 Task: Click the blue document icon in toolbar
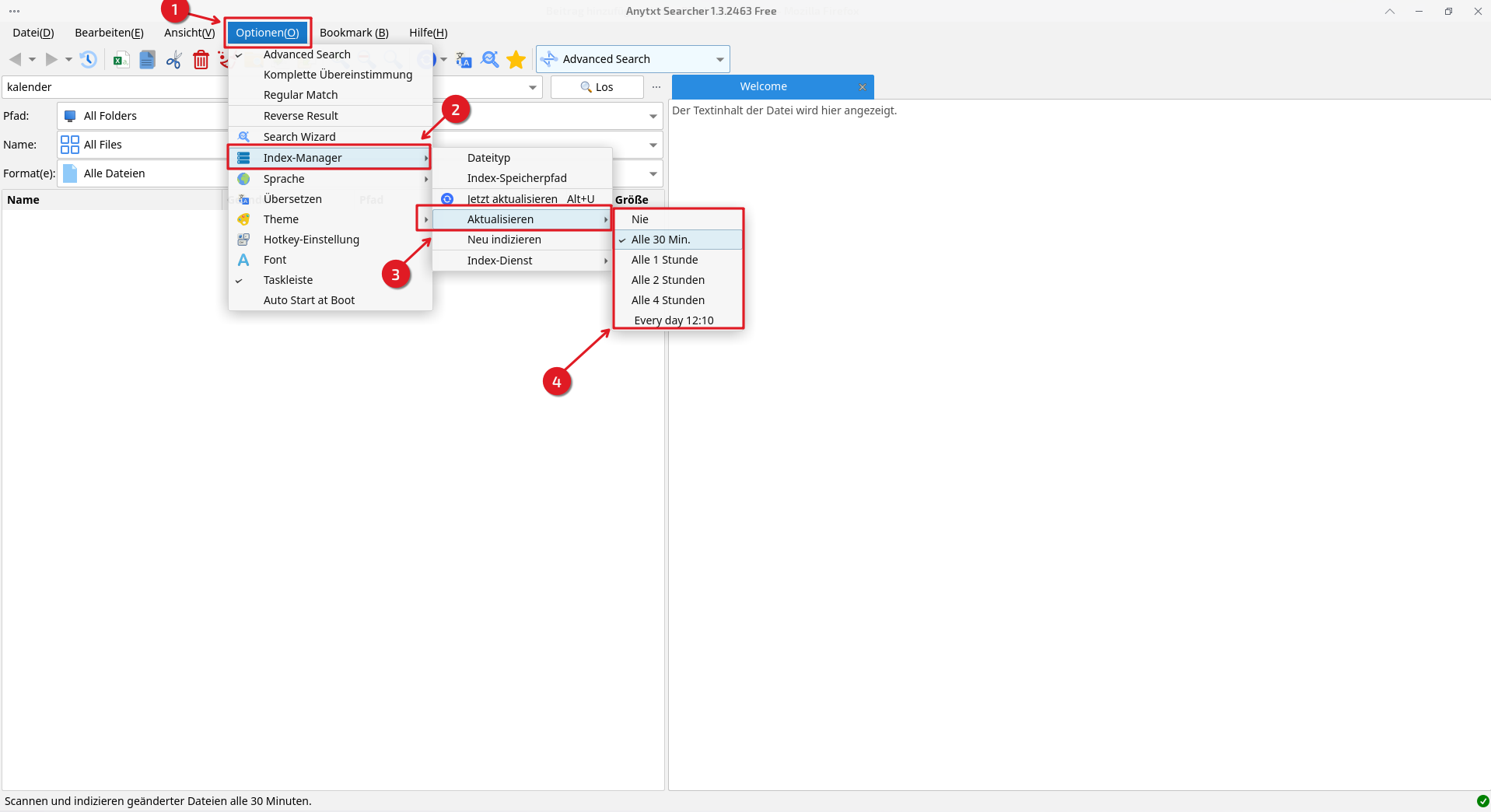147,59
